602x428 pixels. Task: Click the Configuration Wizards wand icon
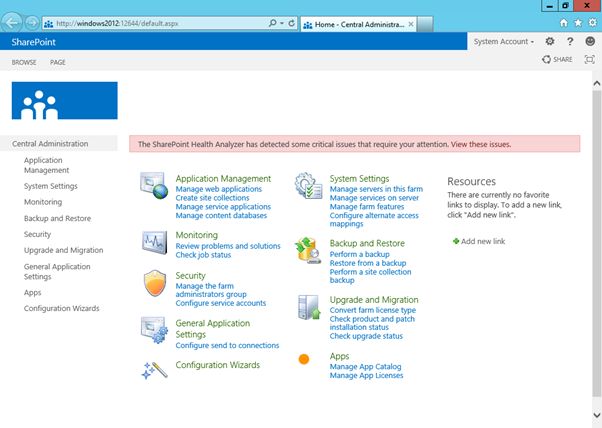click(x=154, y=370)
